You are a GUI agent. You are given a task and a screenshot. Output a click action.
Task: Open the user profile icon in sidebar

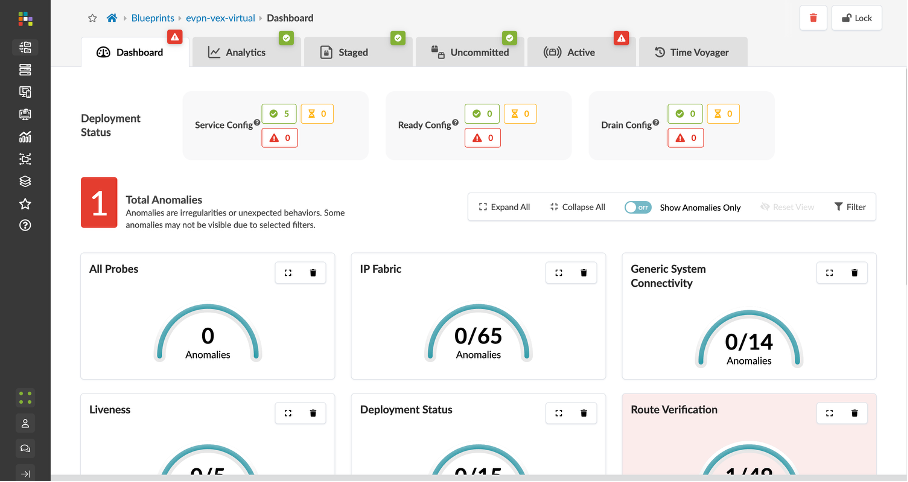tap(25, 423)
